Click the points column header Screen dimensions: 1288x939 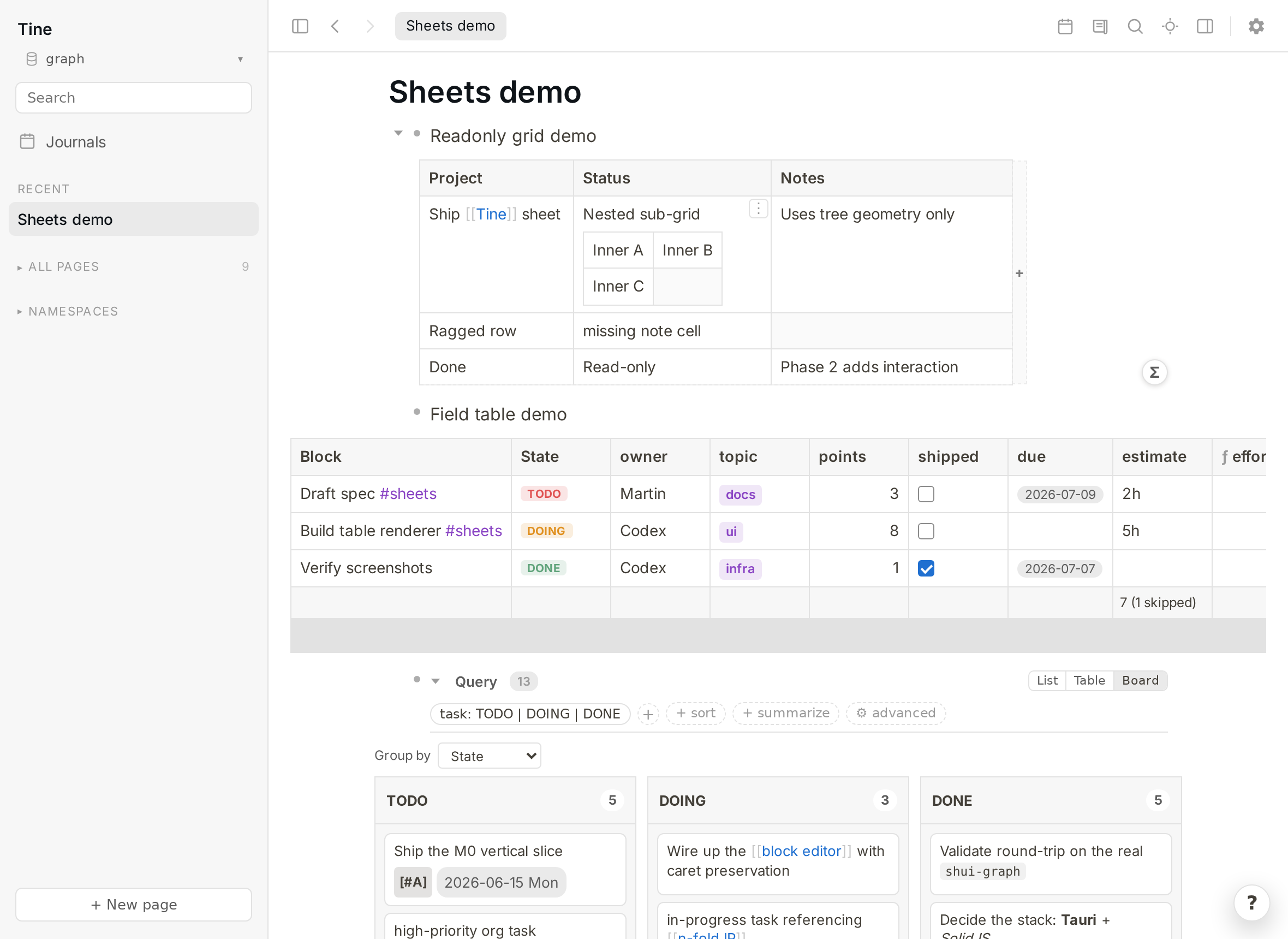[858, 456]
